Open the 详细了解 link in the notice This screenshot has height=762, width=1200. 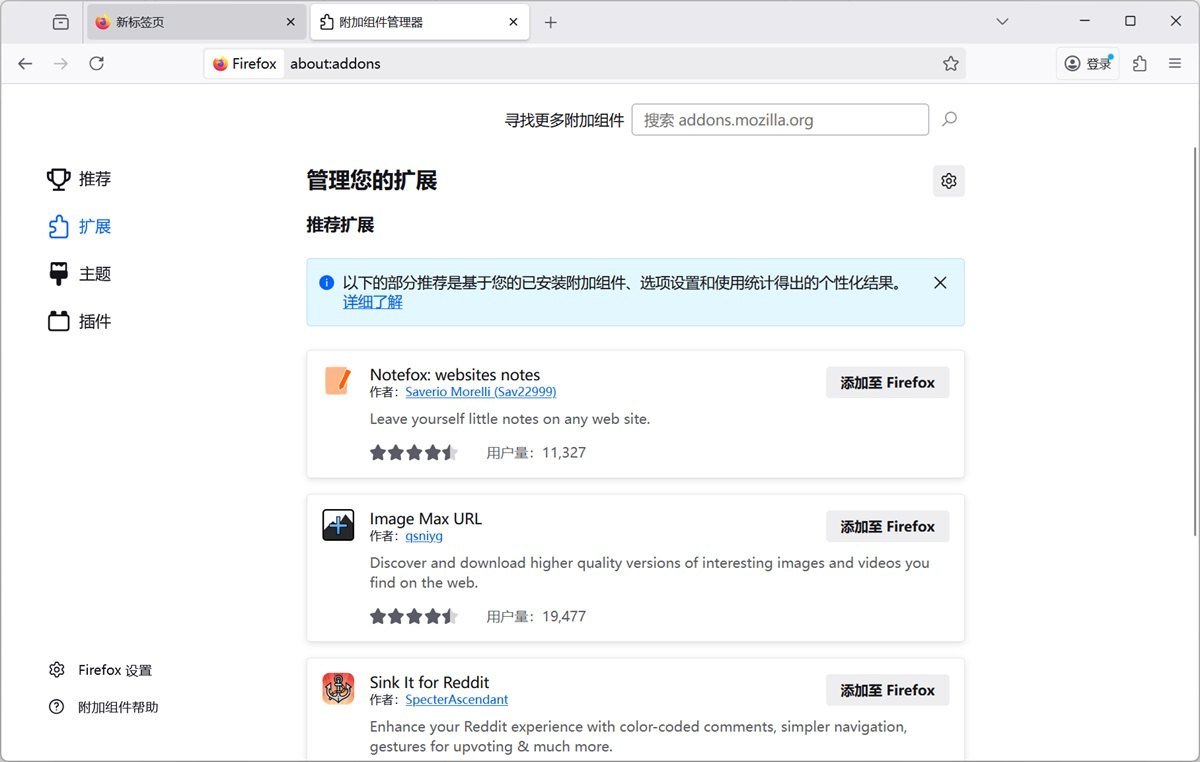pos(372,301)
